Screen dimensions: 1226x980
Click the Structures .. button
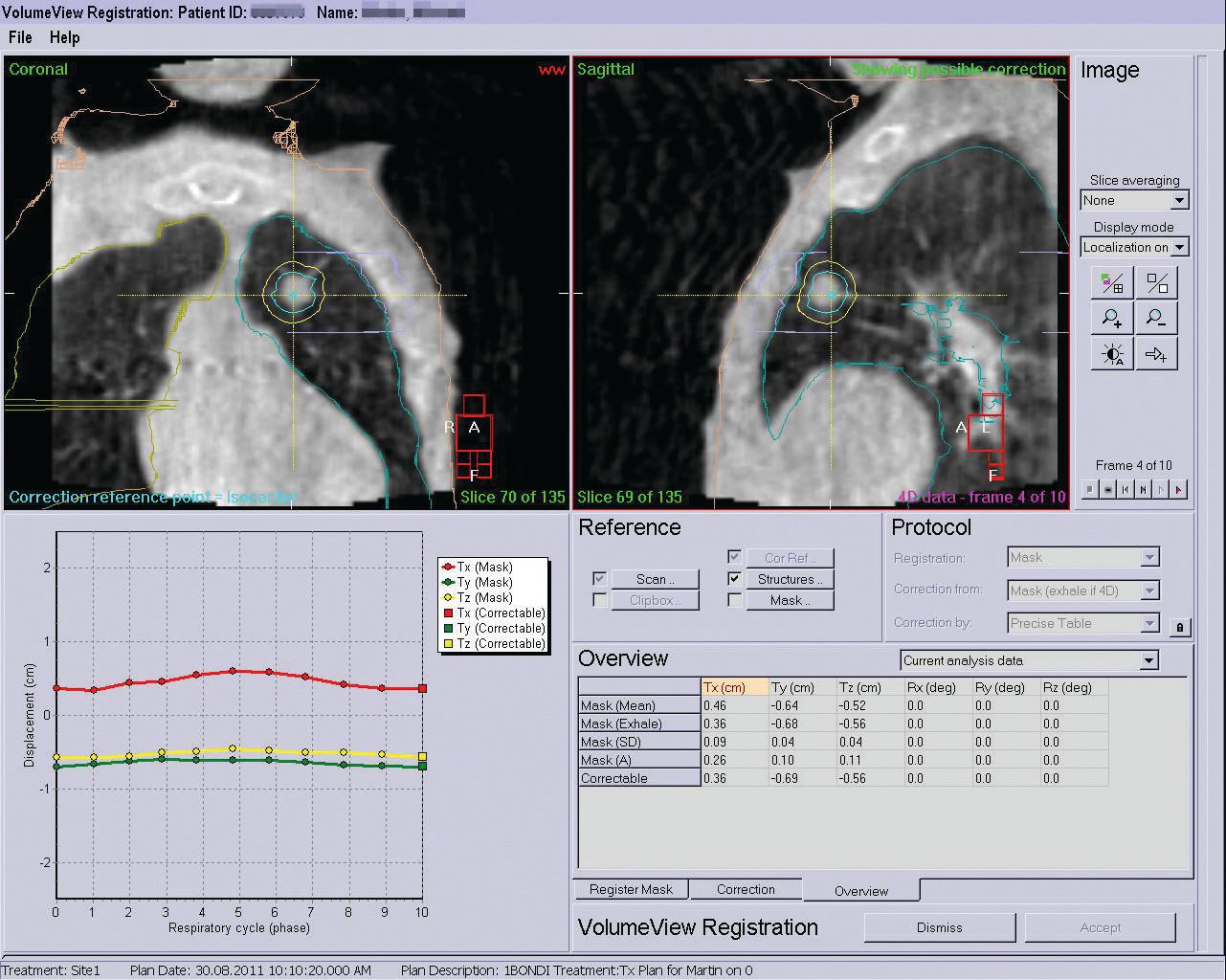[791, 579]
